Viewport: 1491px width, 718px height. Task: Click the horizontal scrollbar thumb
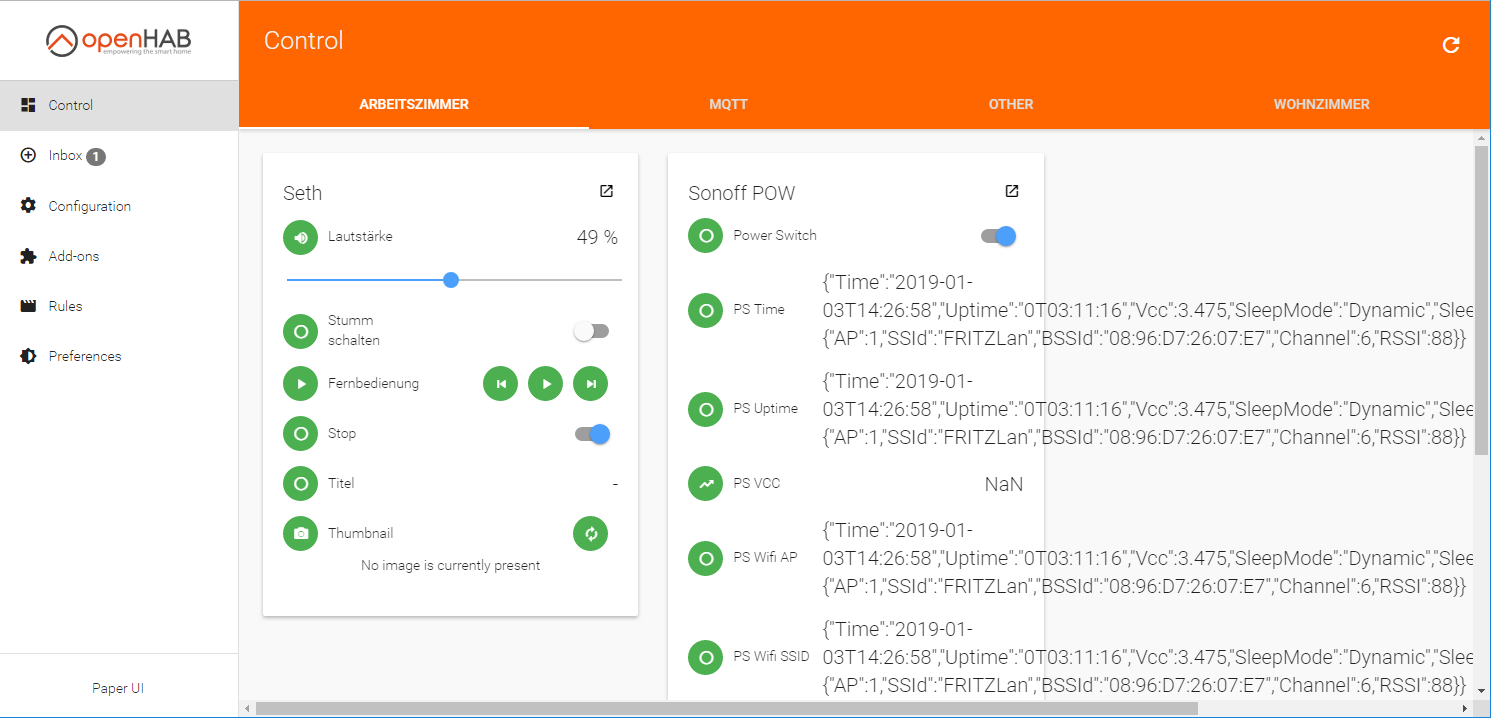coord(726,708)
